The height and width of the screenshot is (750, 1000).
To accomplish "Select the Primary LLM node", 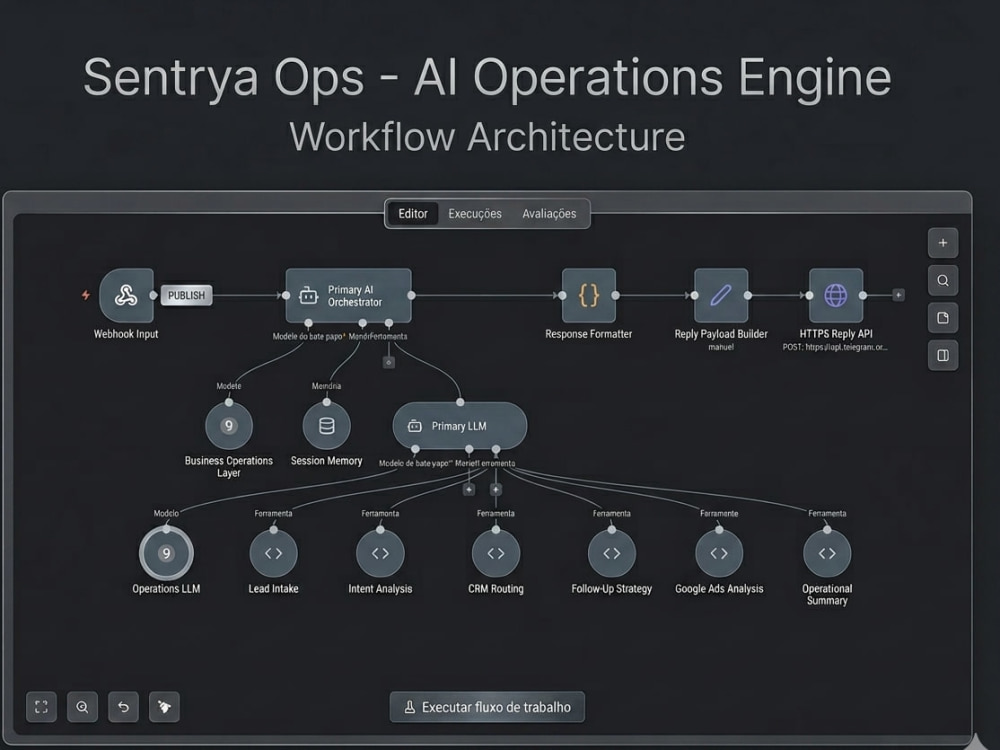I will click(460, 425).
